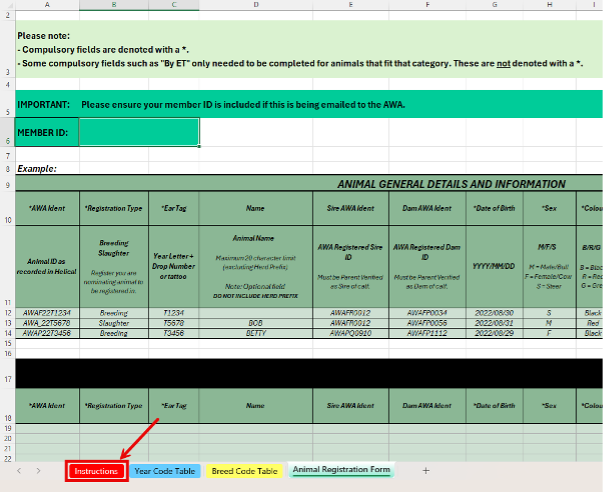Click date of birth cell 2022/08/30
The image size is (604, 492).
494,313
